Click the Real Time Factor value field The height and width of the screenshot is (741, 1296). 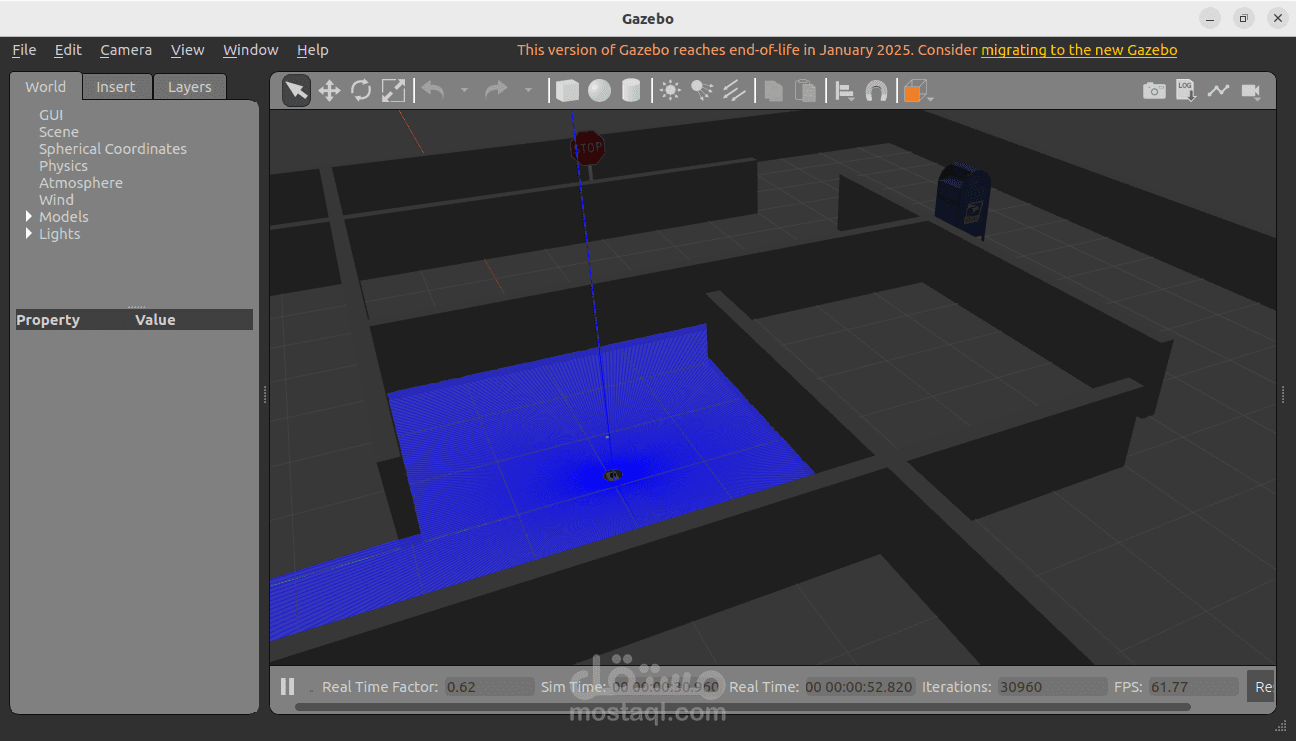[489, 687]
